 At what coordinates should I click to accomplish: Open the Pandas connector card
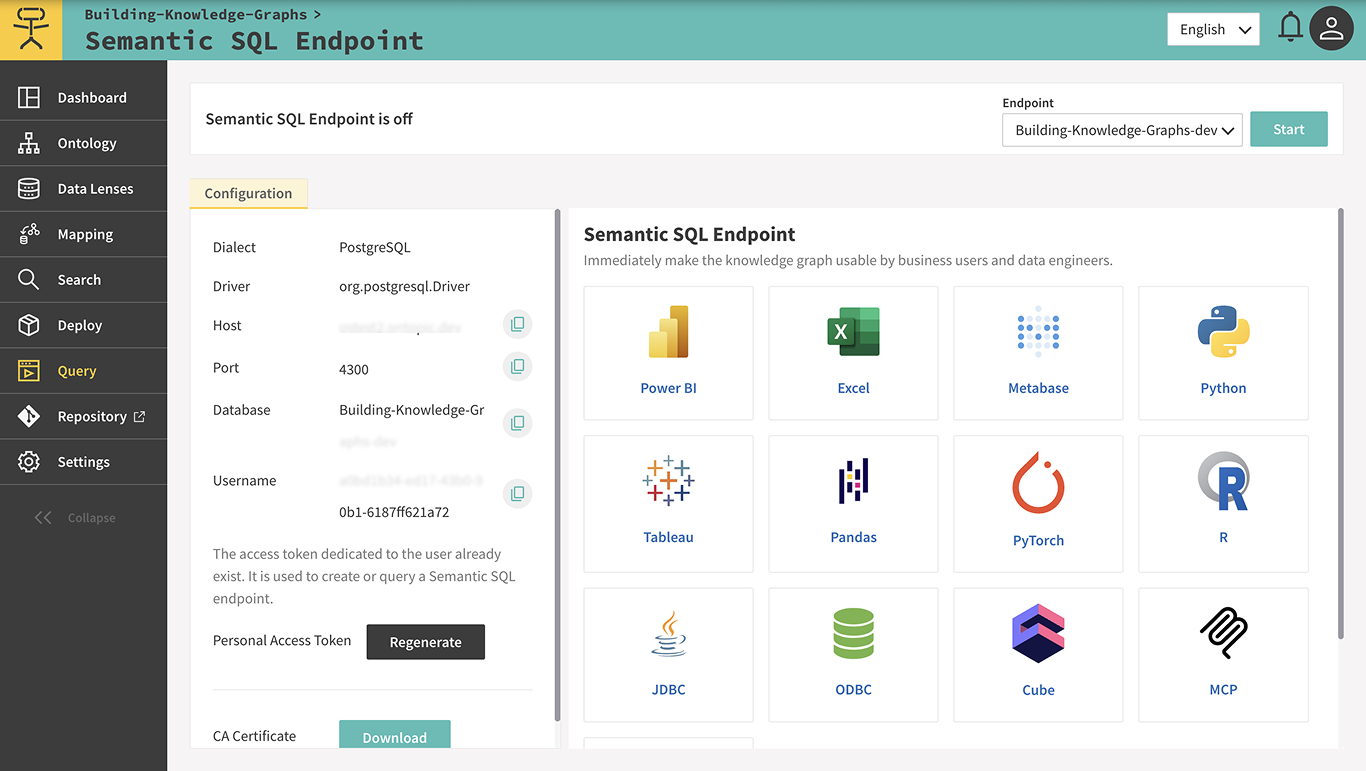tap(853, 504)
